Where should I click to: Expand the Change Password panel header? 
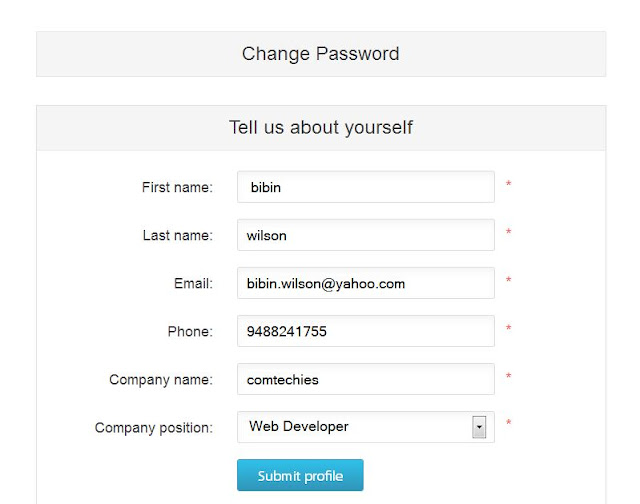321,54
